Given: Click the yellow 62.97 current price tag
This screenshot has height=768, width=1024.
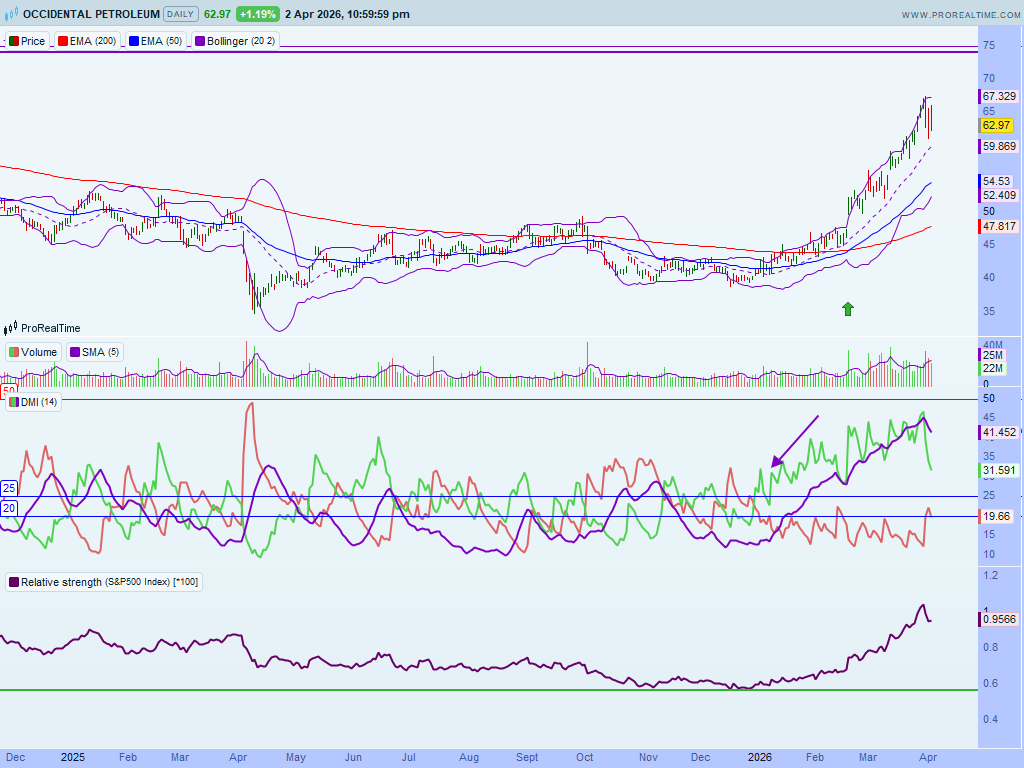Looking at the screenshot, I should 996,125.
